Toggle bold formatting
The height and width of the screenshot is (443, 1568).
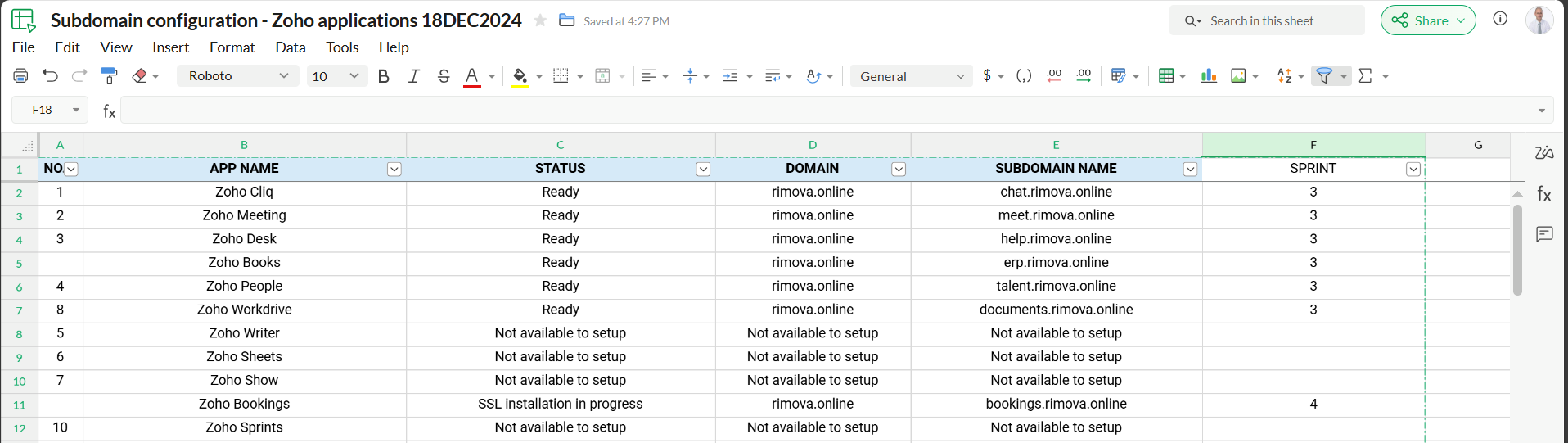(x=383, y=76)
